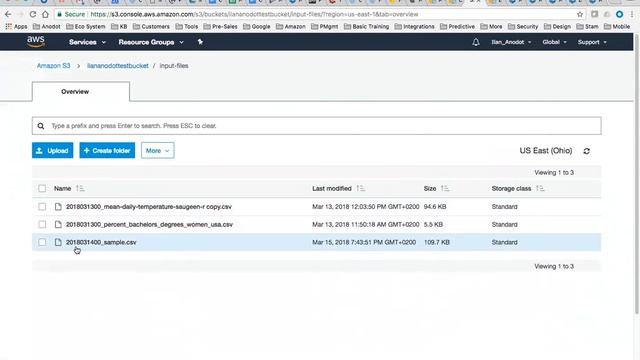The width and height of the screenshot is (640, 360).
Task: Click the 109.7 KB size value
Action: click(436, 242)
